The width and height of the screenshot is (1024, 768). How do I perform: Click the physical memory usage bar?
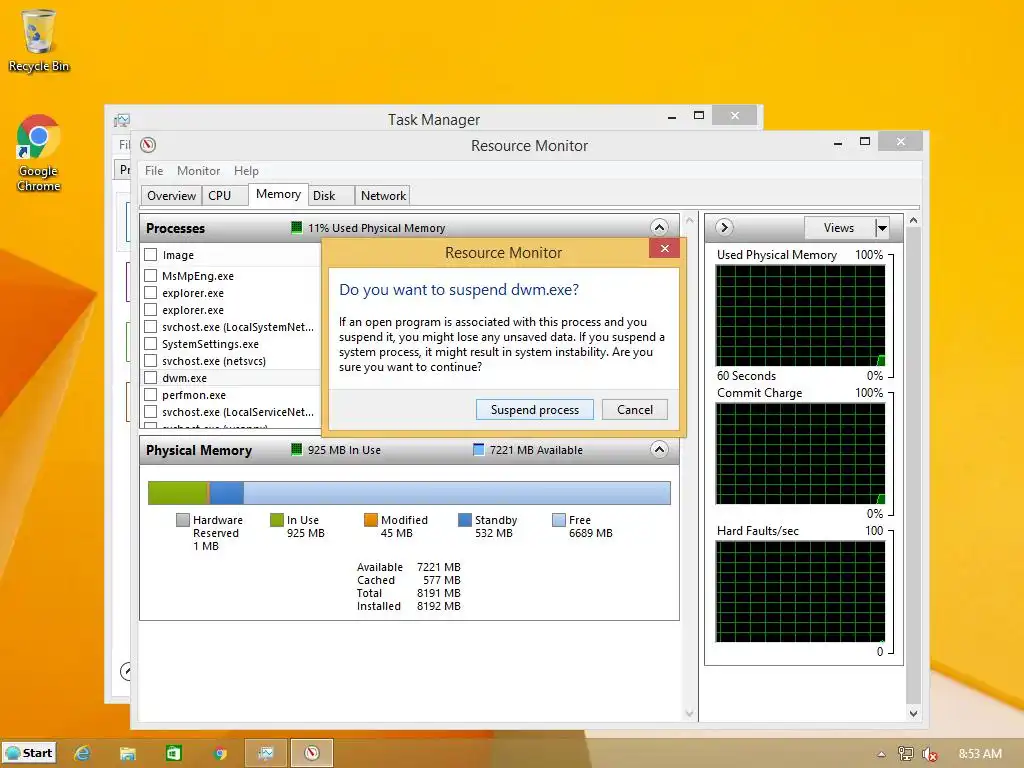pos(409,493)
